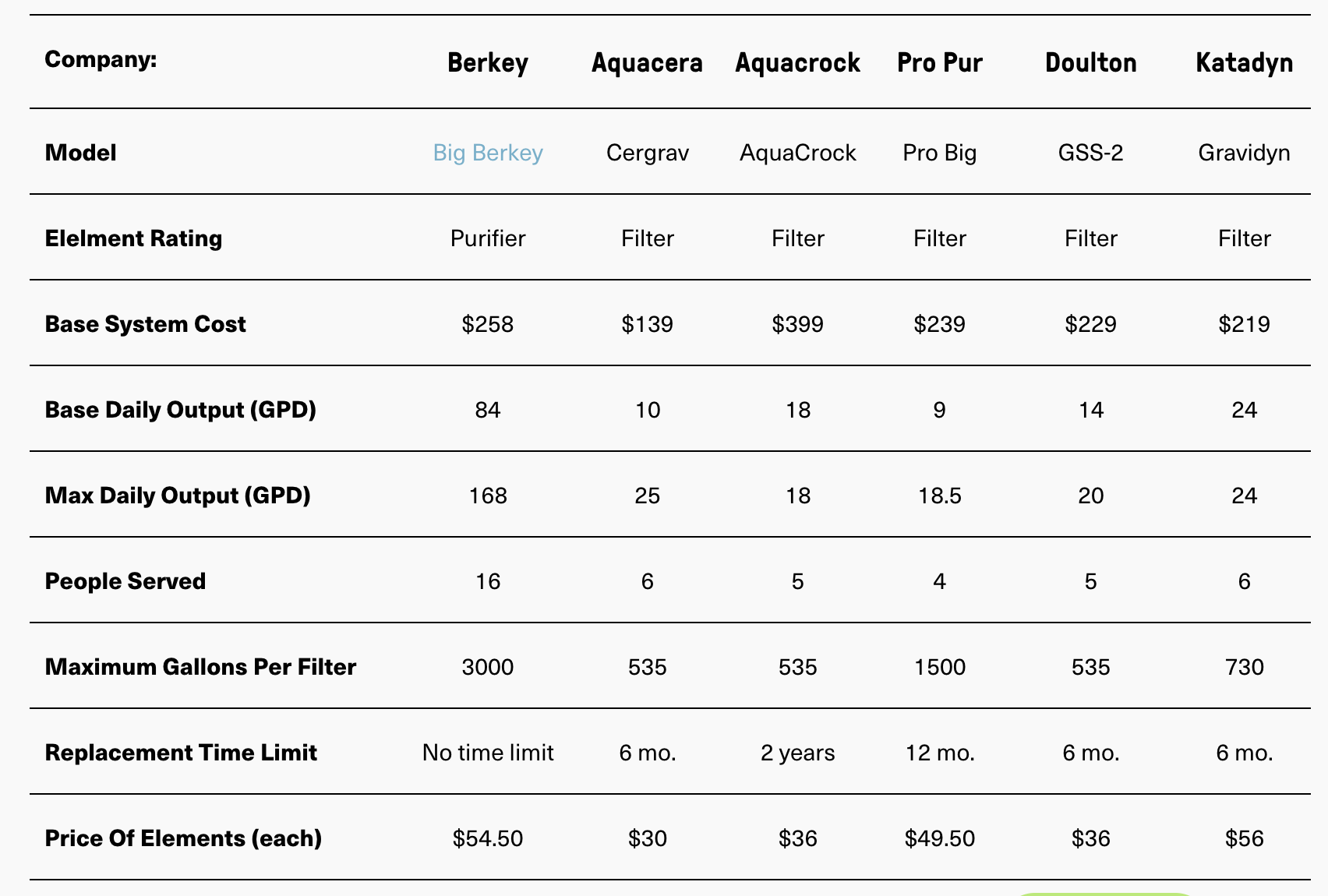
Task: Click the Base System Cost row label
Action: tap(145, 324)
